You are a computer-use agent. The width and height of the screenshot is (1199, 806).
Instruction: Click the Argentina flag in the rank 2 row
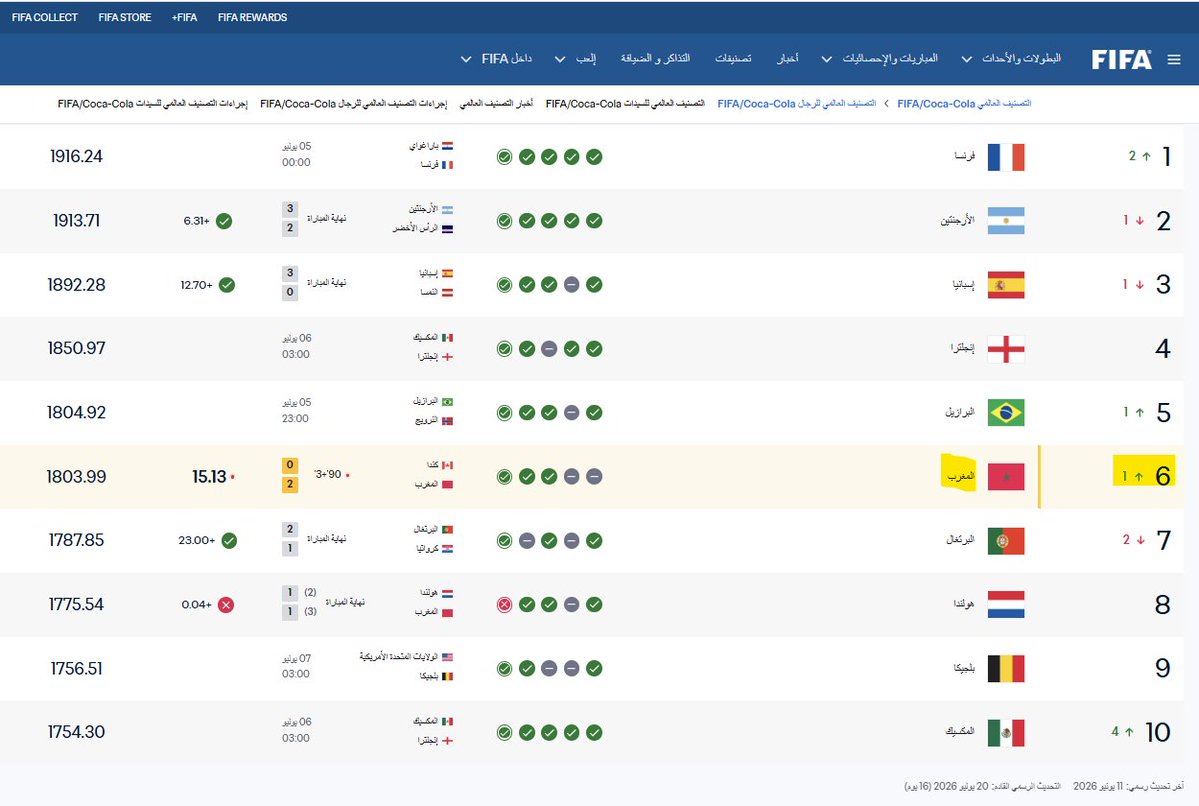click(1006, 221)
